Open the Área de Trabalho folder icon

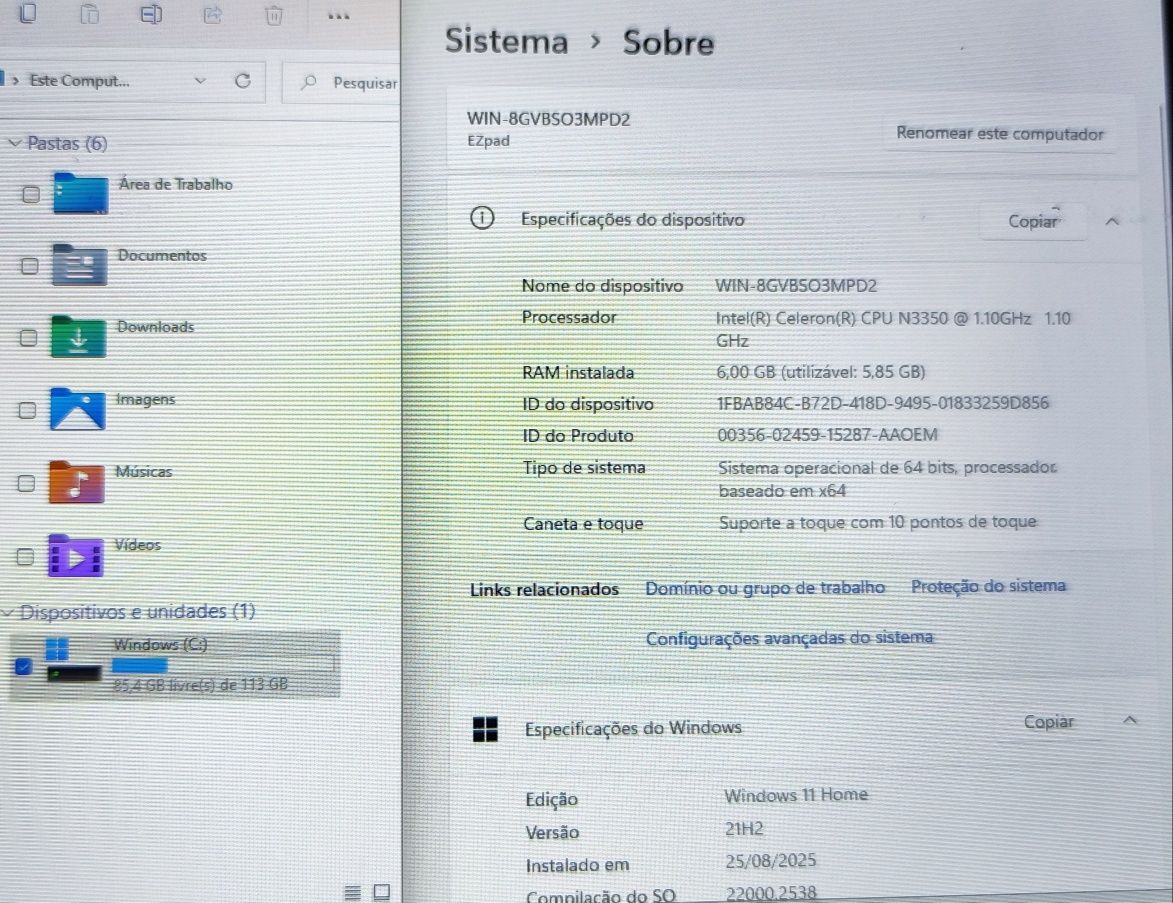[81, 193]
